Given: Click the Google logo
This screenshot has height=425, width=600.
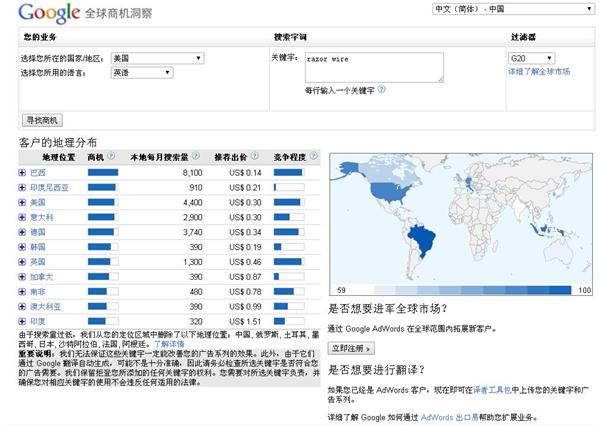Looking at the screenshot, I should [x=49, y=13].
